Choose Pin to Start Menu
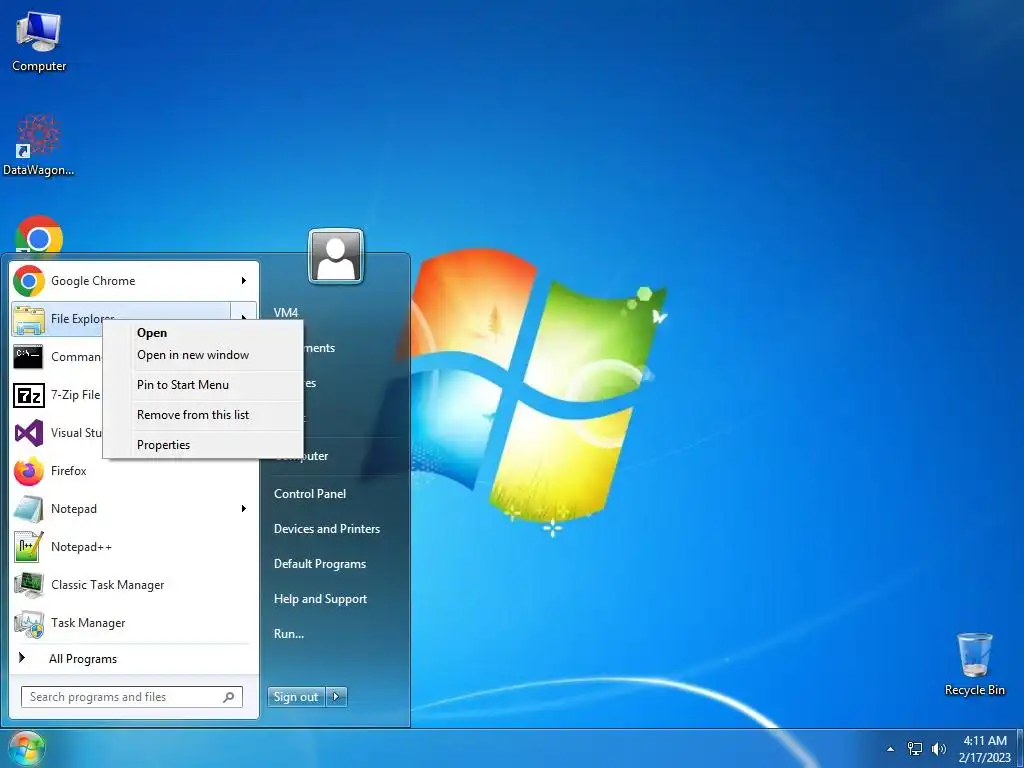The width and height of the screenshot is (1024, 768). pos(183,385)
